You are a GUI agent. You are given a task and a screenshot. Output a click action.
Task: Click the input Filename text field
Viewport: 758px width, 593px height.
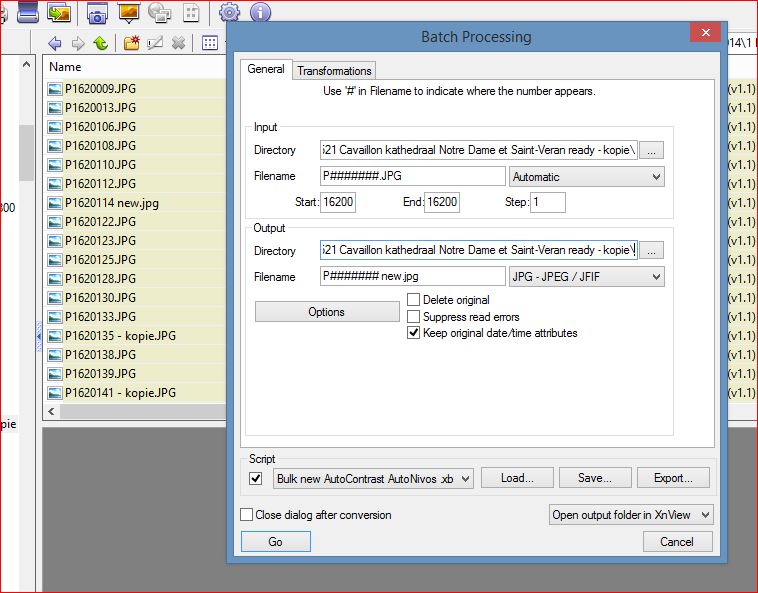pyautogui.click(x=412, y=177)
